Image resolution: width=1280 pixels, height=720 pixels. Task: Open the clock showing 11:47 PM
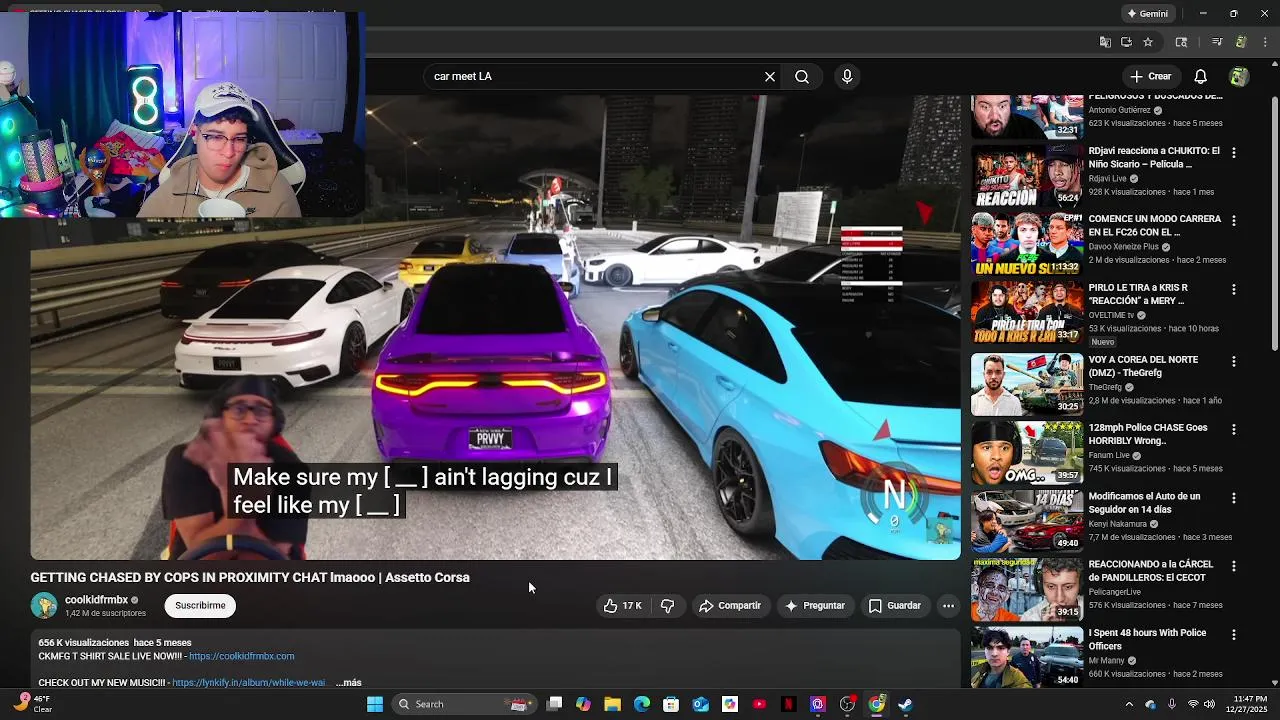(1247, 704)
